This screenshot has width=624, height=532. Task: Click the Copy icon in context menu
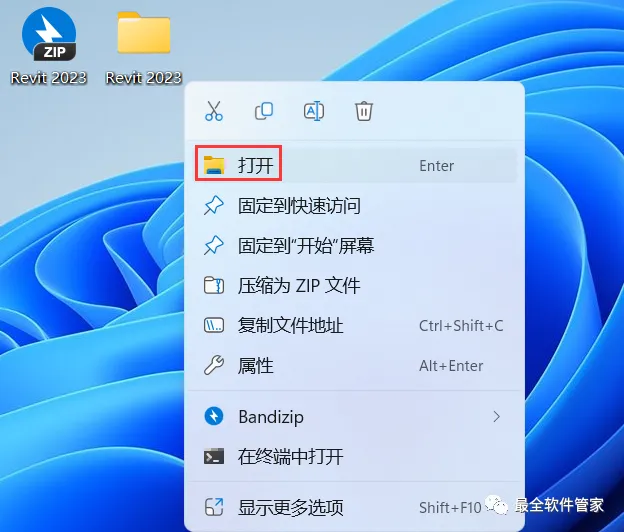(x=264, y=111)
